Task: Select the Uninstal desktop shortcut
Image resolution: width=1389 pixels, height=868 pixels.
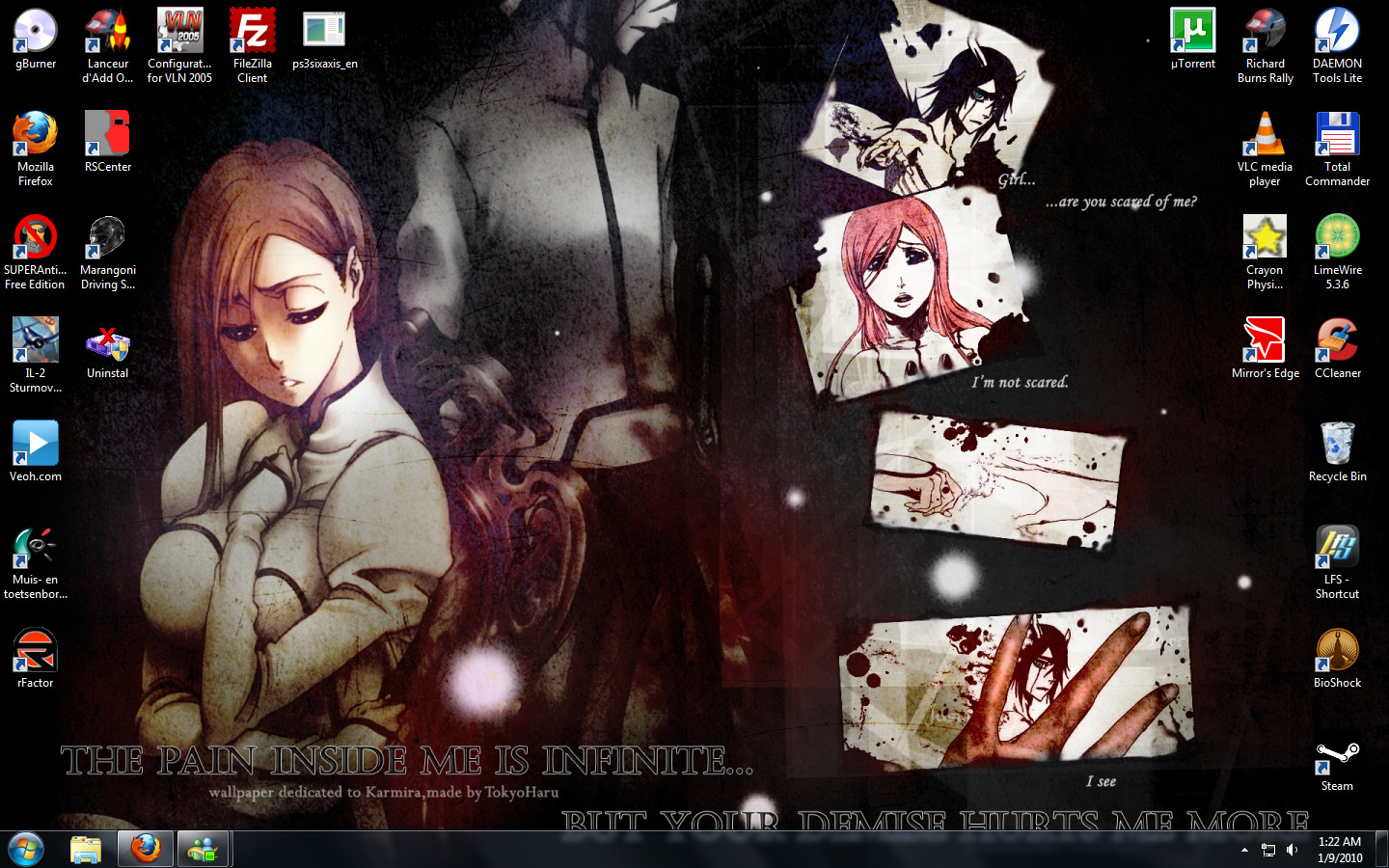Action: 108,351
